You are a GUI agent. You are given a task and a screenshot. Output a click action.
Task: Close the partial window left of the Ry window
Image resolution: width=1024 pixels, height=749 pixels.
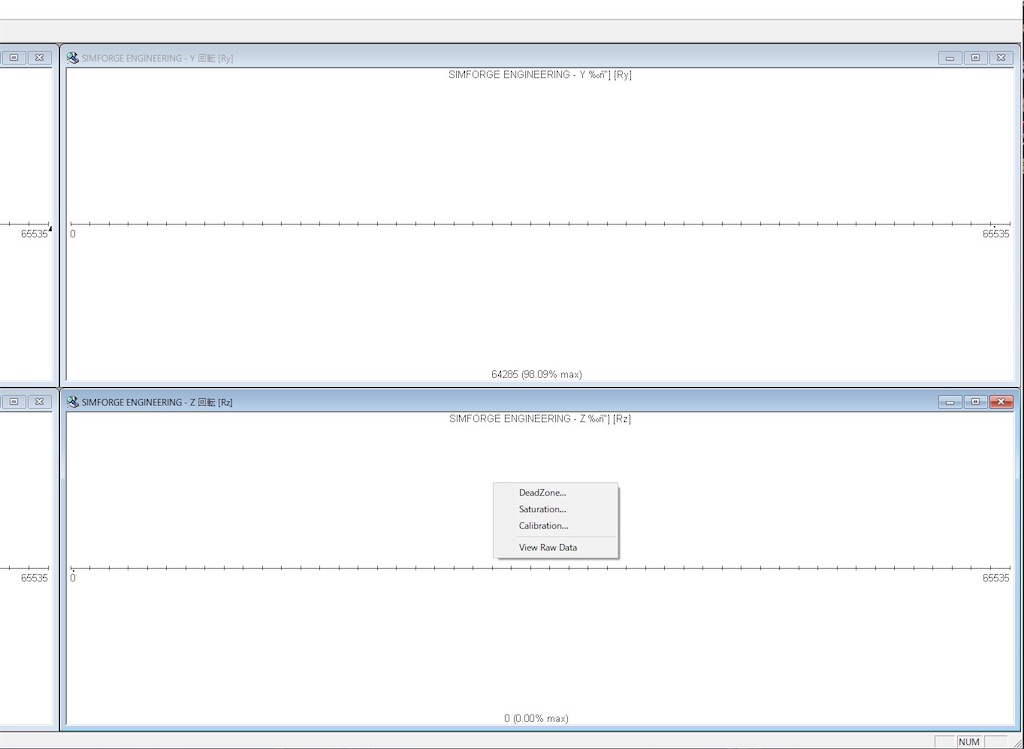39,58
